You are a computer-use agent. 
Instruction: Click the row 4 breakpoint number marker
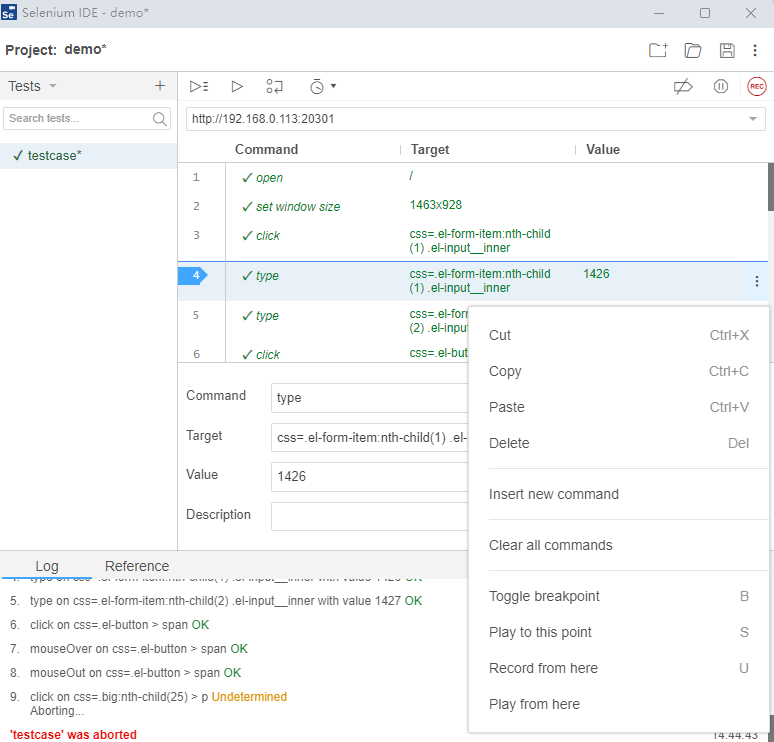193,275
